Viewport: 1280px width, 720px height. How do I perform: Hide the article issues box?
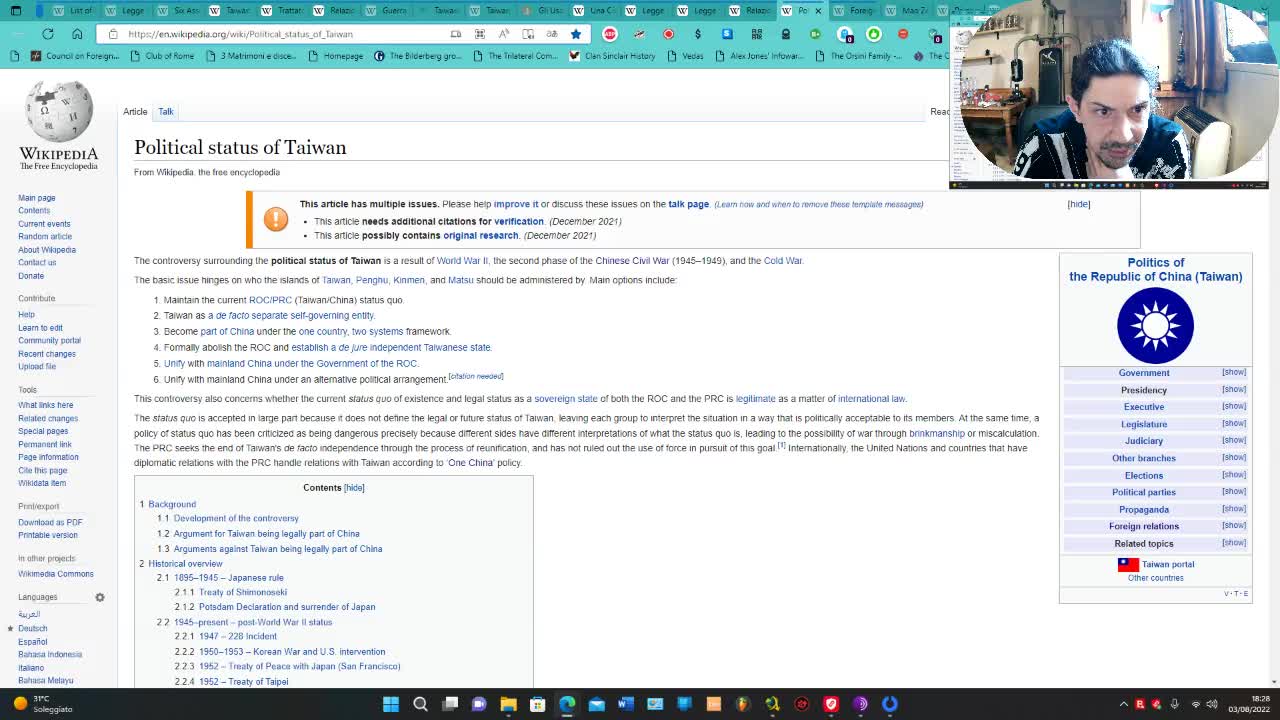(x=1078, y=204)
